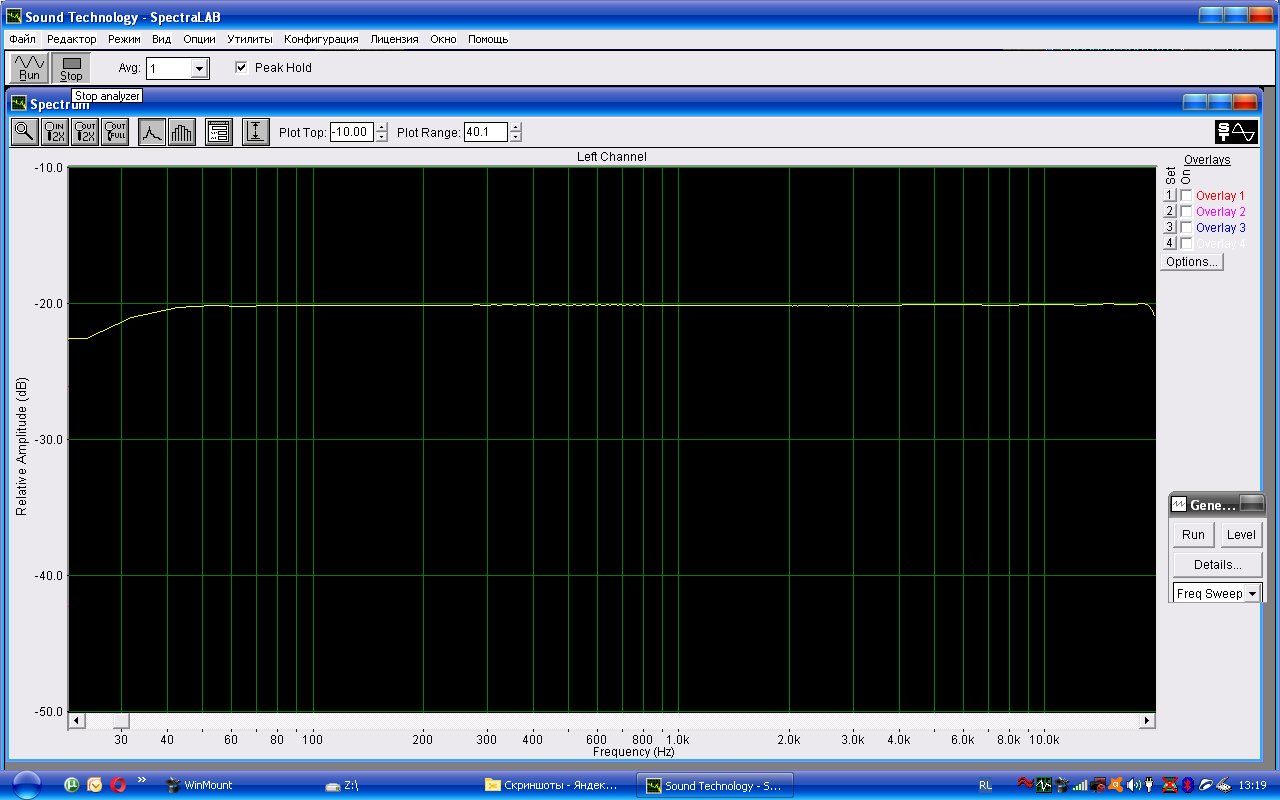
Task: Open the Вид menu
Action: (x=161, y=39)
